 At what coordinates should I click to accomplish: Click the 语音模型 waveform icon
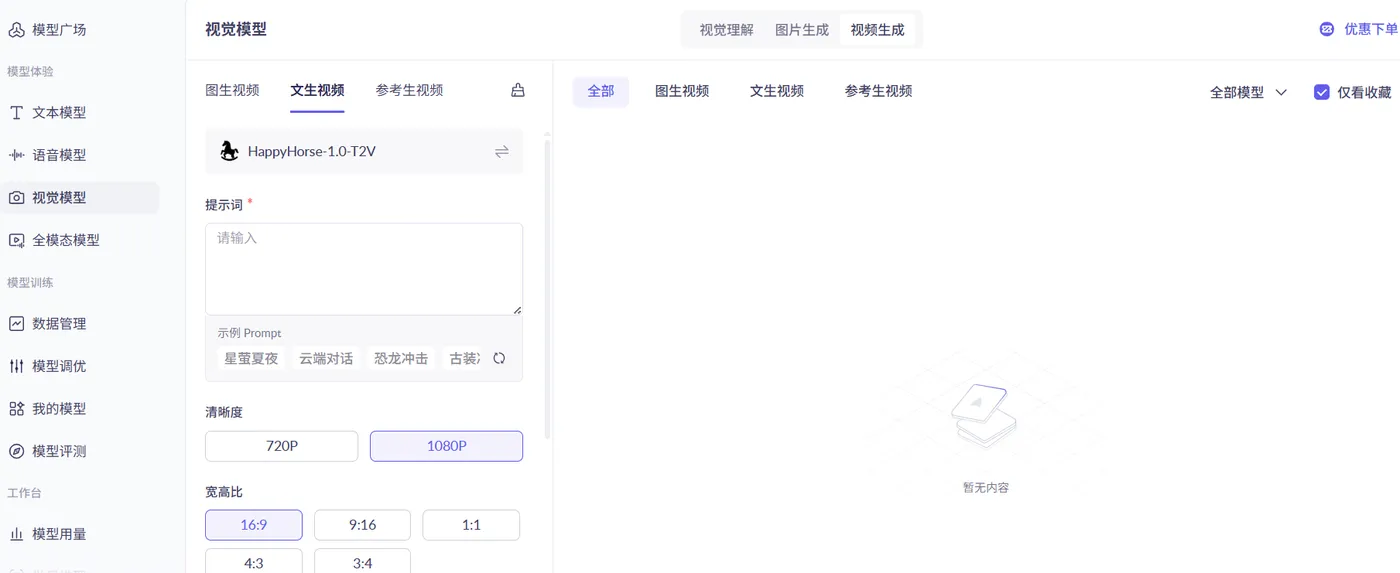click(x=16, y=155)
